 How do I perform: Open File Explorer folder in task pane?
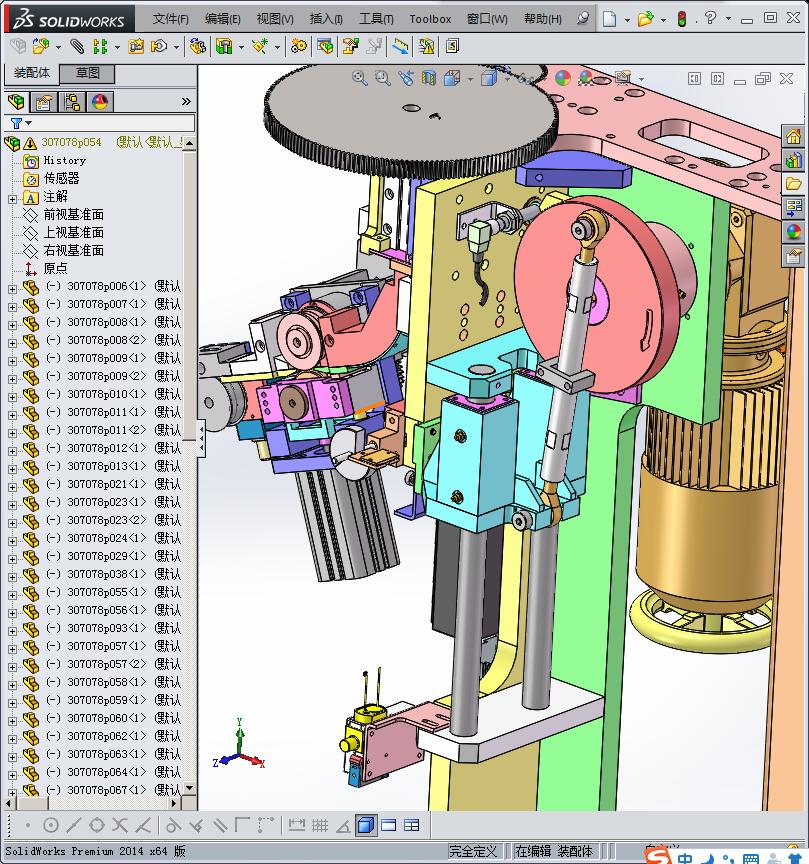click(x=794, y=184)
